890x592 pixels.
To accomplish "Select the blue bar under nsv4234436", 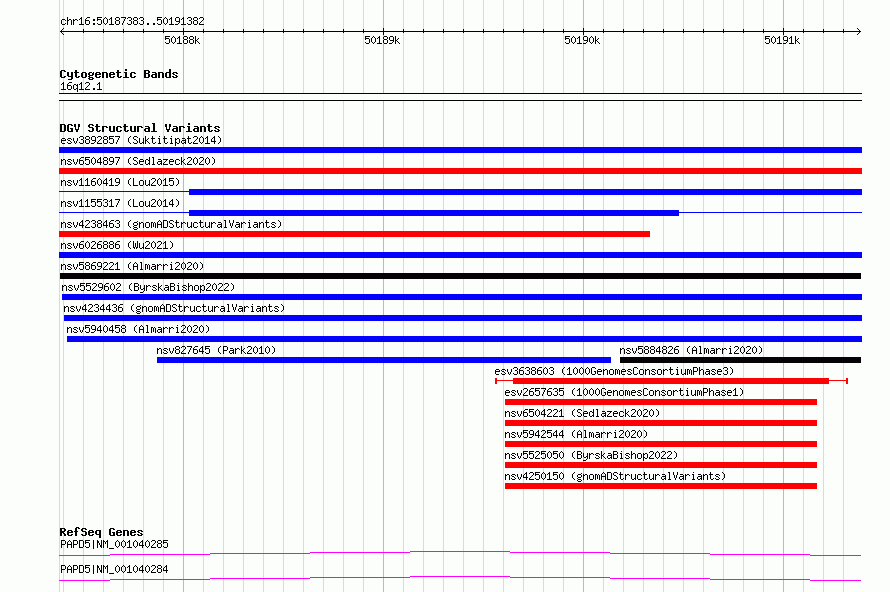I will 463,318.
